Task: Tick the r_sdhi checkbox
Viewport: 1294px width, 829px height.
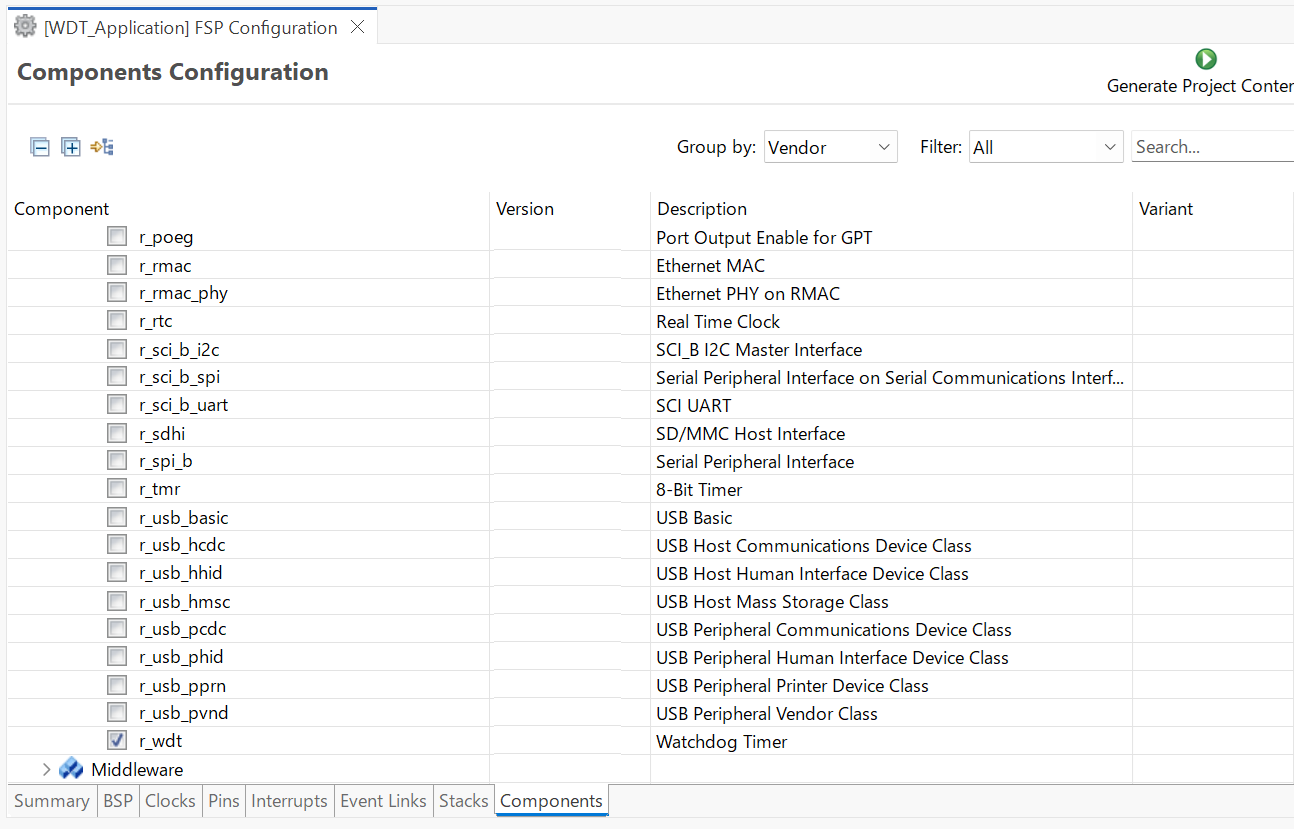Action: point(117,433)
